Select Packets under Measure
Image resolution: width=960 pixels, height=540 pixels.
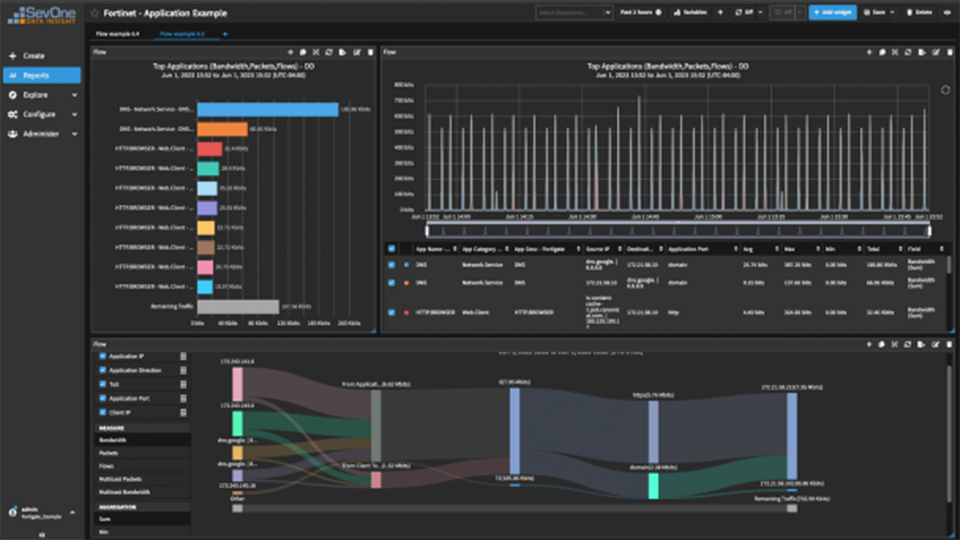point(143,453)
